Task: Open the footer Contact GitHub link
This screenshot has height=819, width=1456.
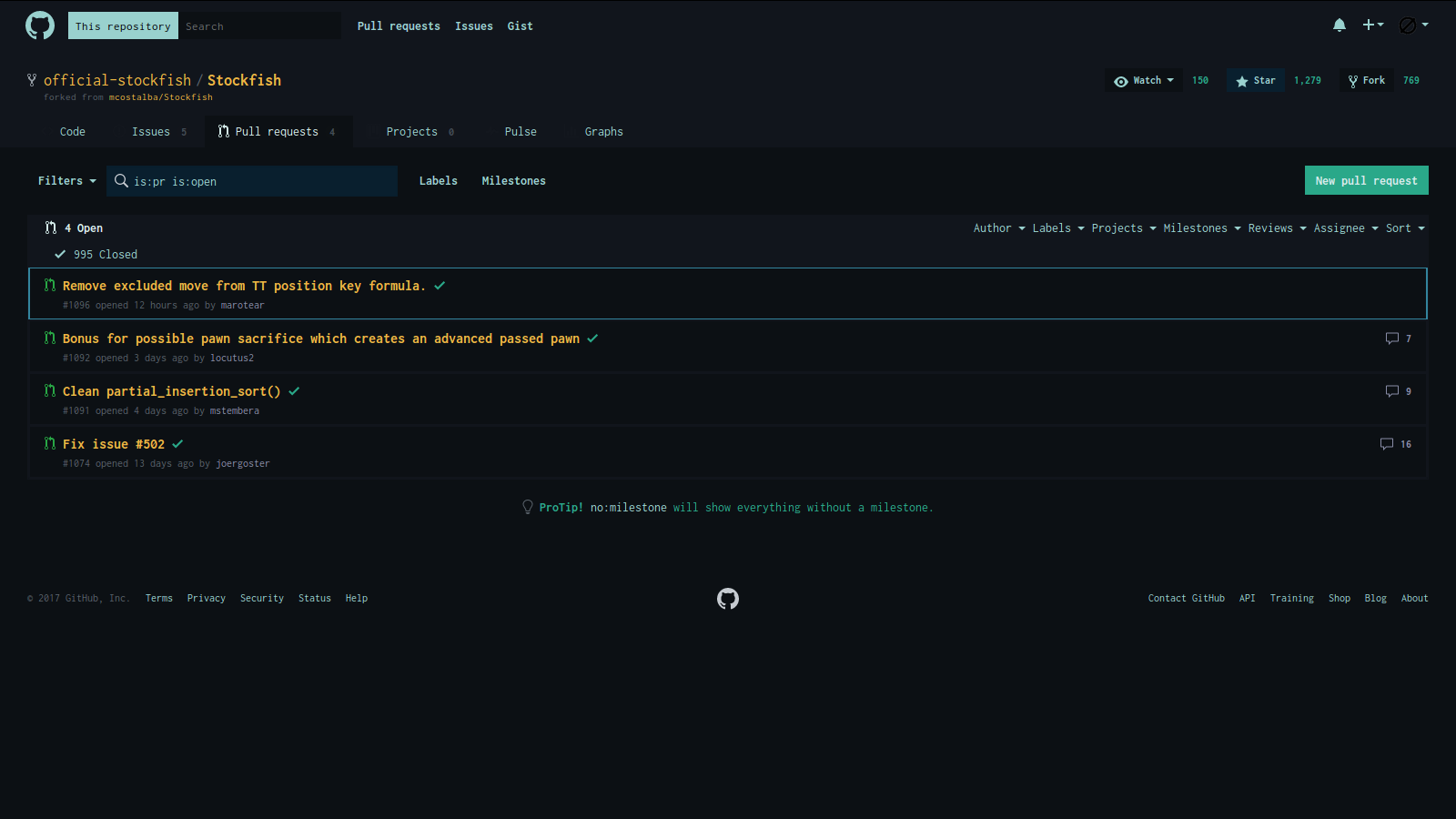Action: pyautogui.click(x=1187, y=599)
